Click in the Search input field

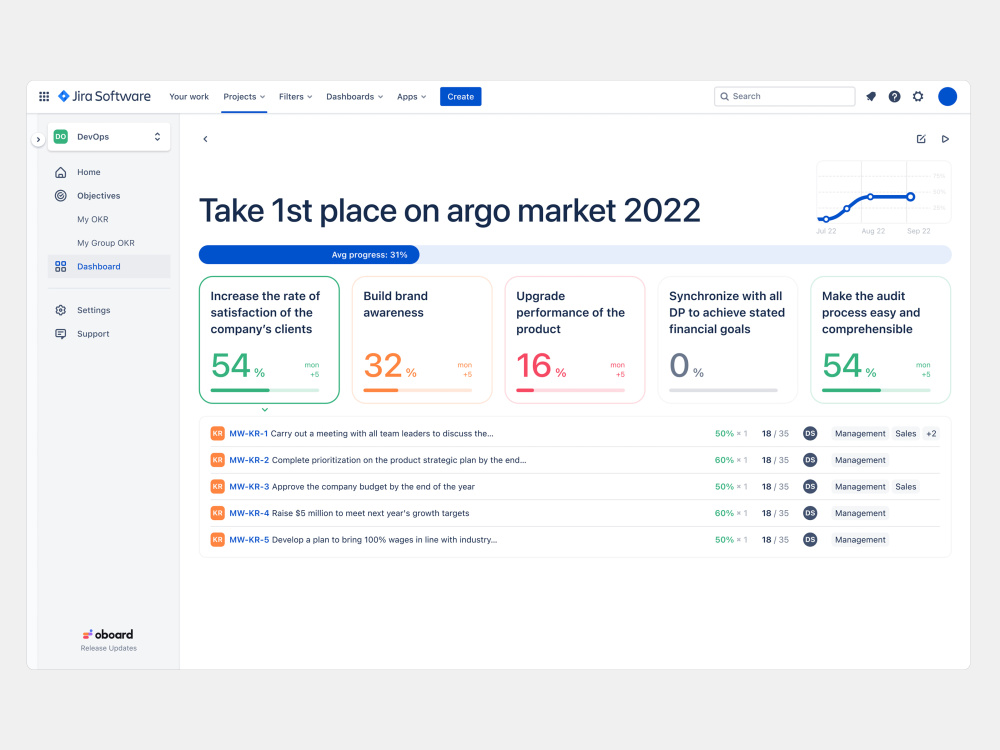(784, 96)
